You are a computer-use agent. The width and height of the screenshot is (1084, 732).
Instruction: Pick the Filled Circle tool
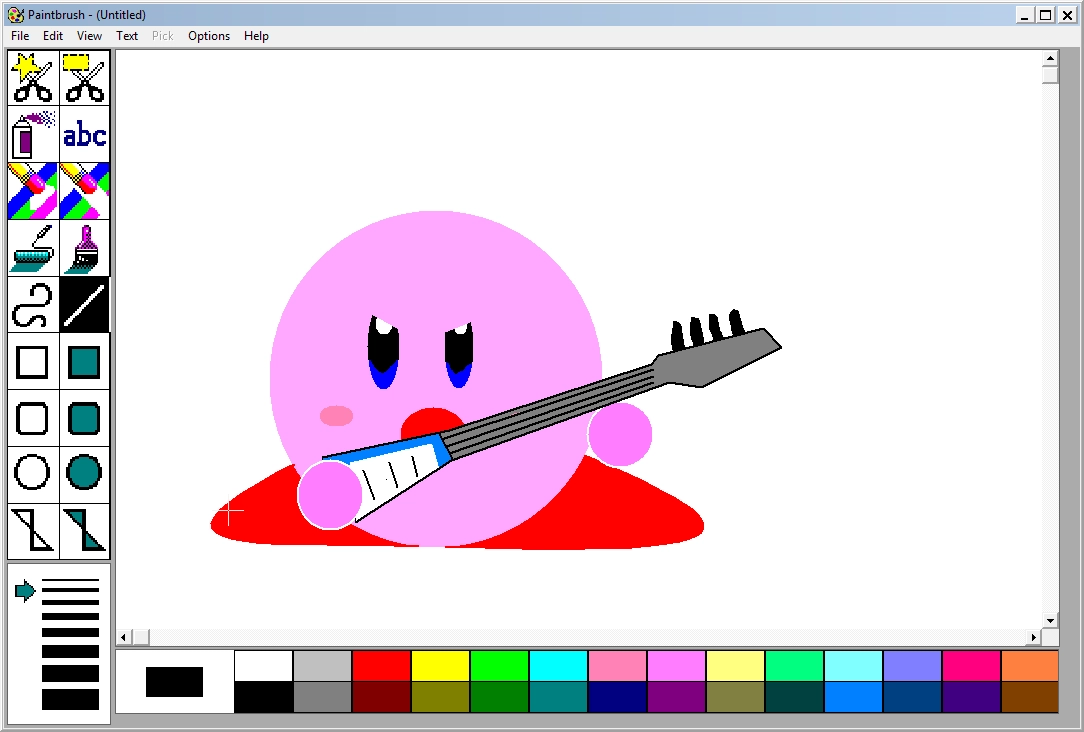(x=84, y=474)
